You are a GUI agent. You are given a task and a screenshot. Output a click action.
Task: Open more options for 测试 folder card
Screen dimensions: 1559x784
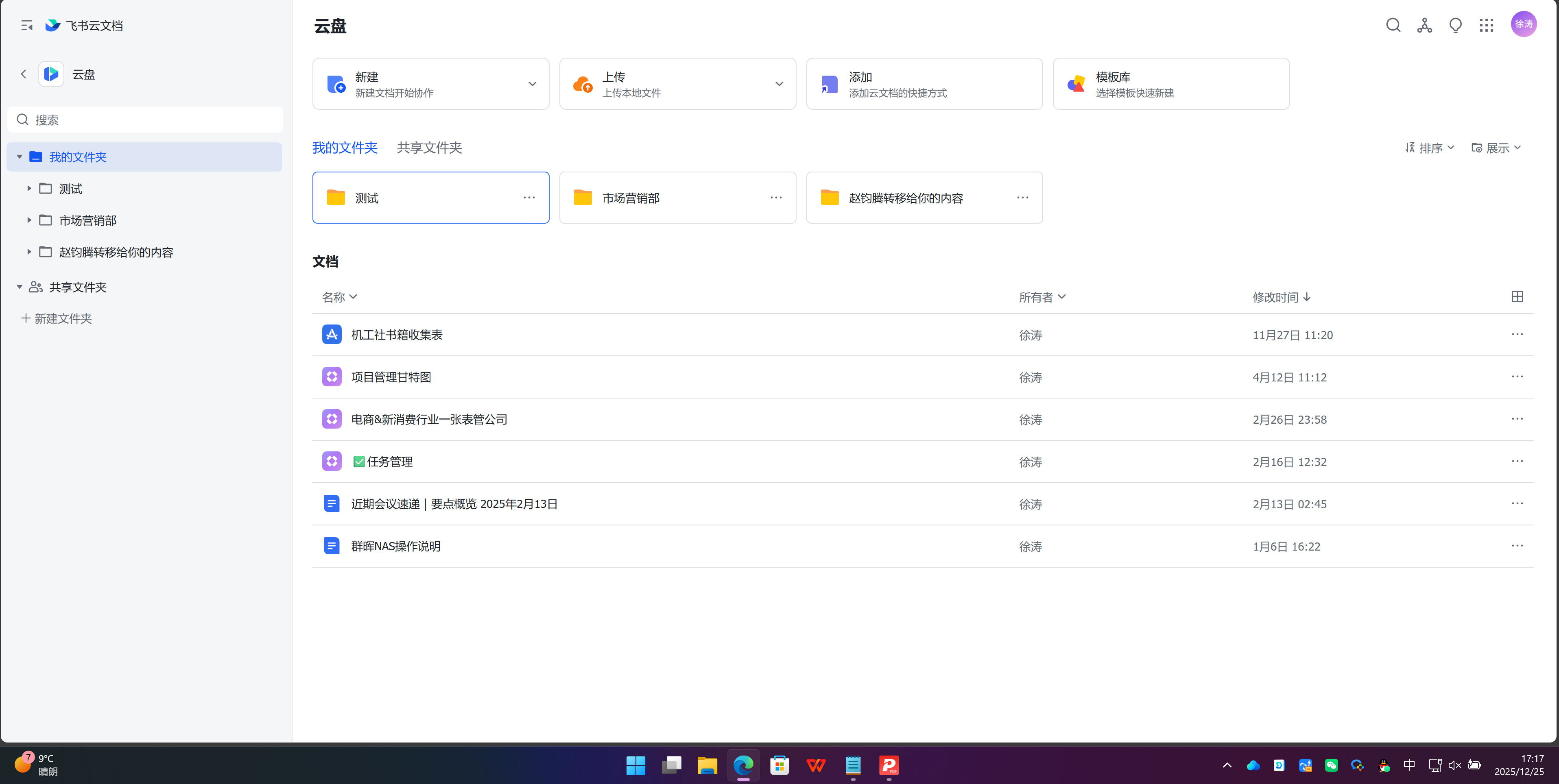coord(529,198)
